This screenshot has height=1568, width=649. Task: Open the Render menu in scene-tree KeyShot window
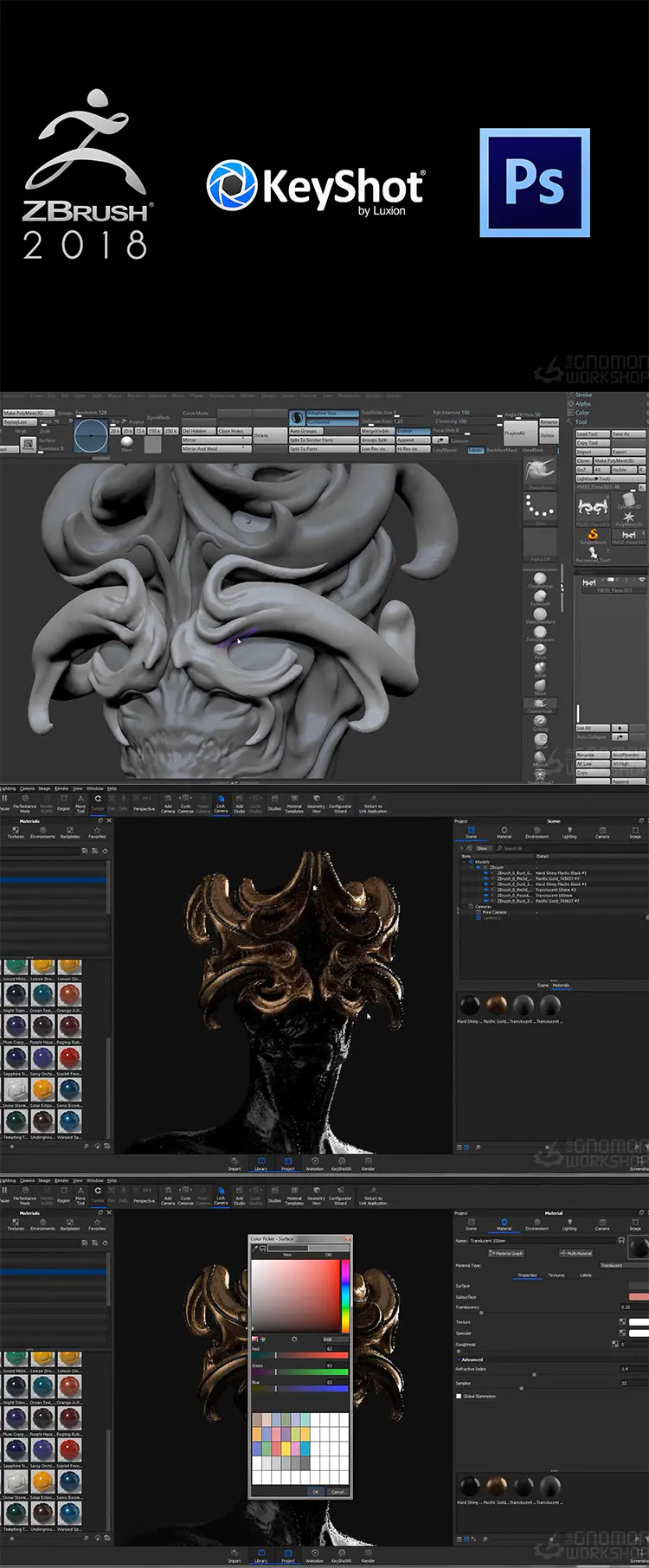point(61,788)
